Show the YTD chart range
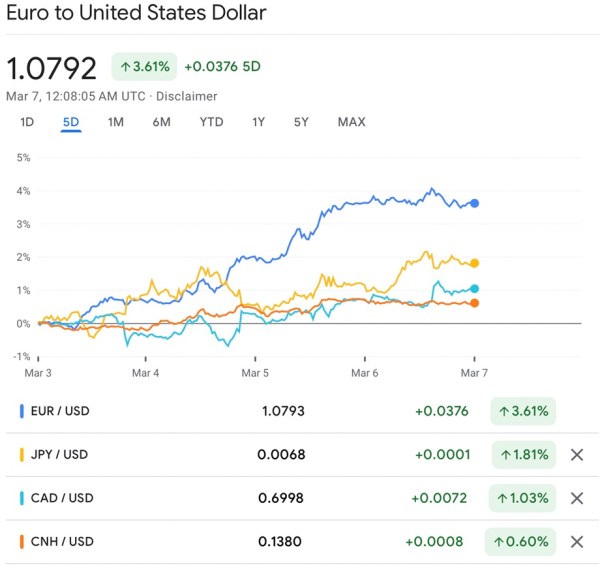600x565 pixels. coord(211,122)
